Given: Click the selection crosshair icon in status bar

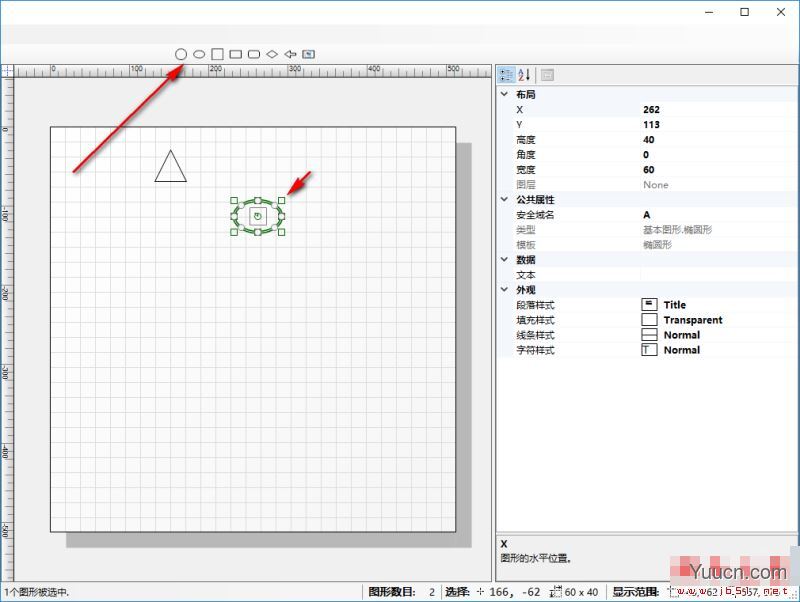Looking at the screenshot, I should pos(480,592).
